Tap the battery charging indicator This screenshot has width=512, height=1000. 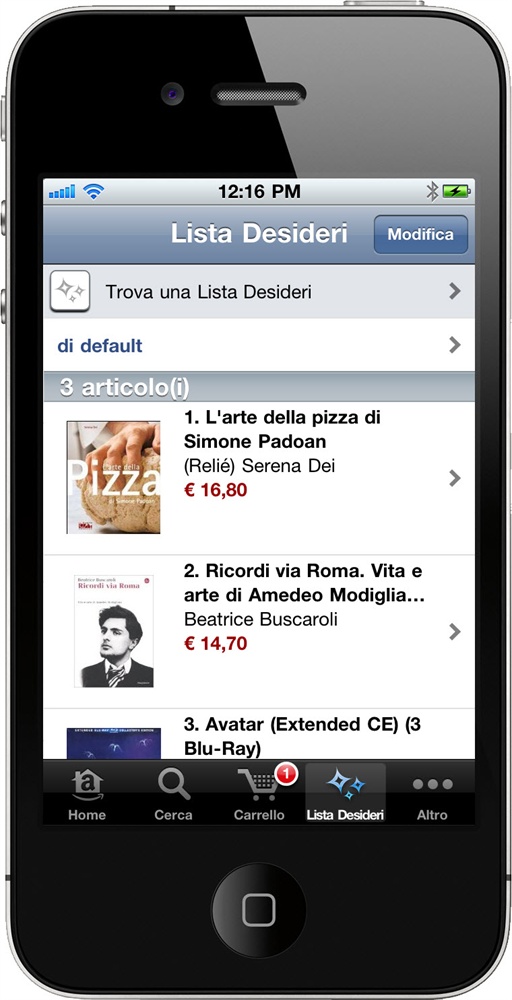point(457,191)
